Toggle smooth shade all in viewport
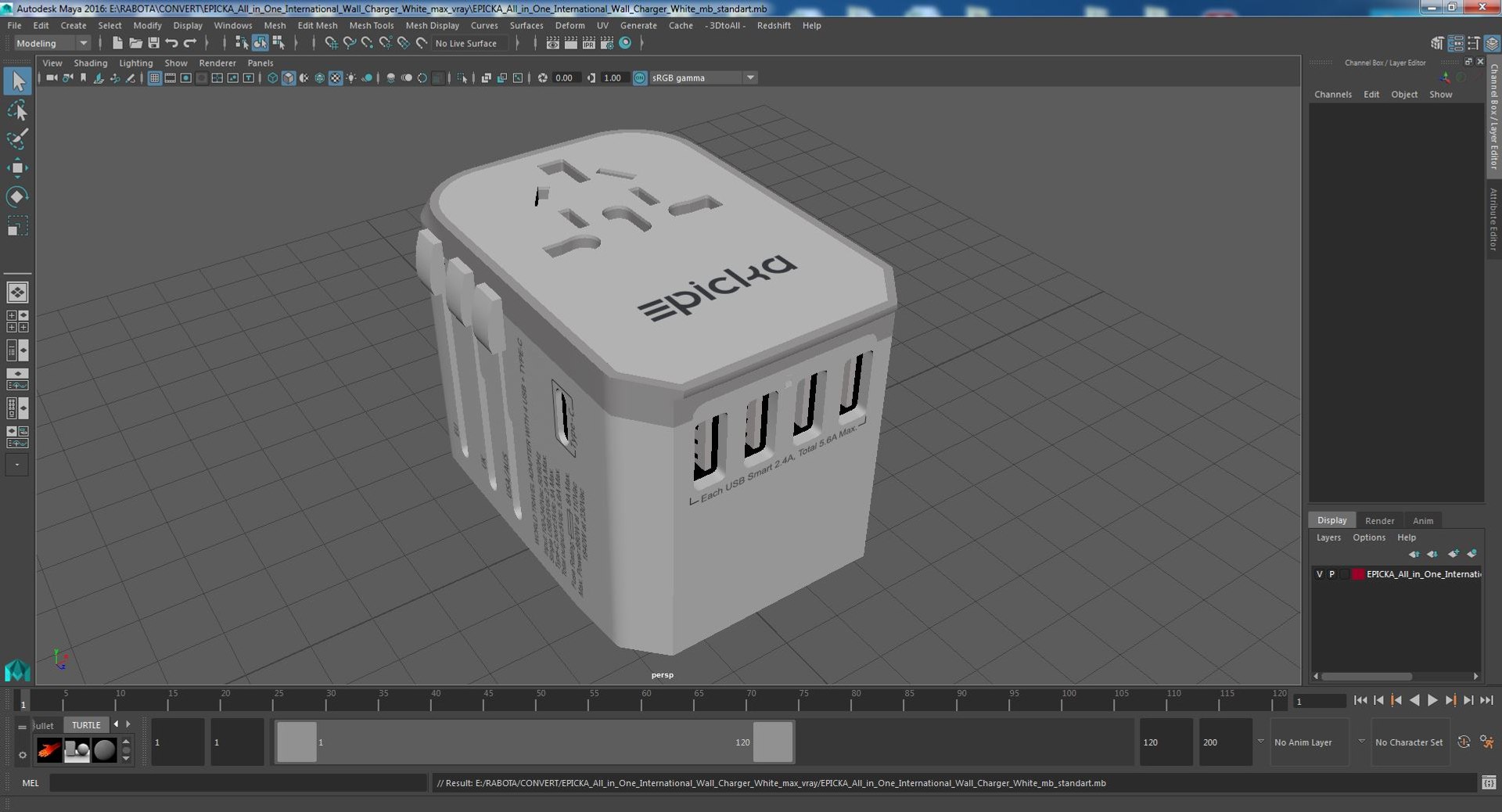The height and width of the screenshot is (812, 1502). (288, 77)
